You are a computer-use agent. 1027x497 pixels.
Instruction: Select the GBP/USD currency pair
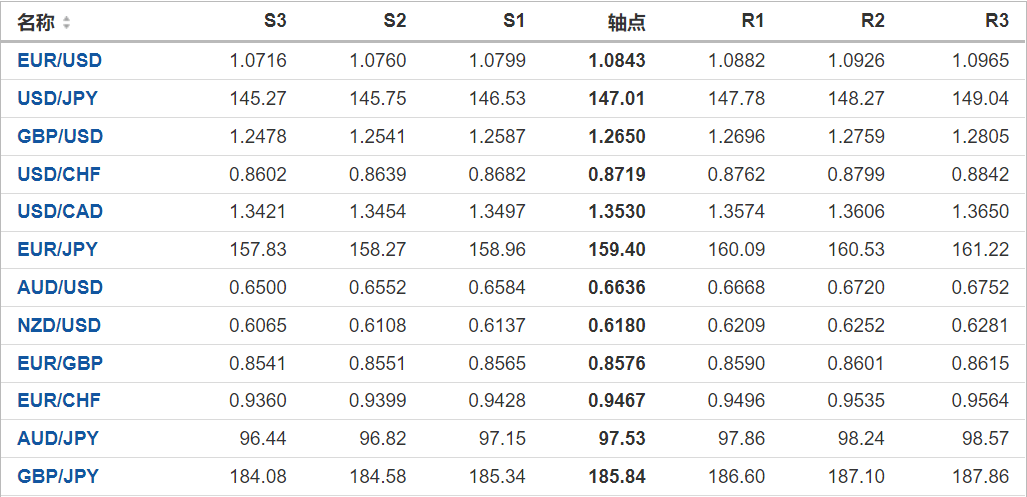click(x=60, y=136)
